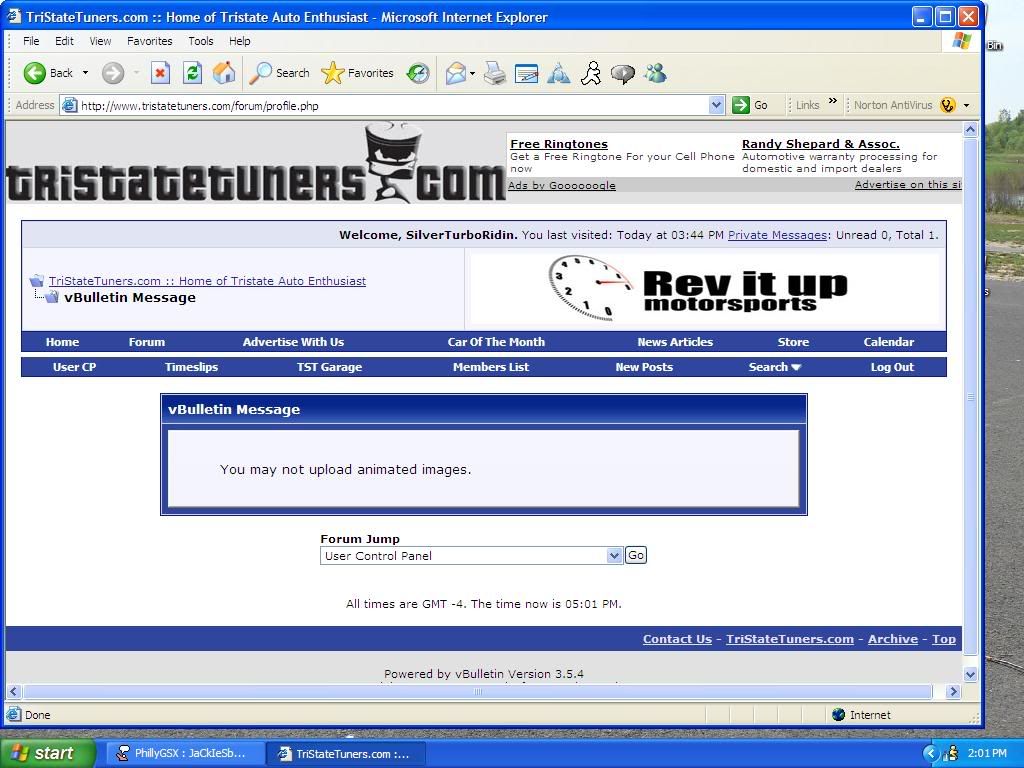Click the Print icon
1024x768 pixels.
pyautogui.click(x=495, y=73)
